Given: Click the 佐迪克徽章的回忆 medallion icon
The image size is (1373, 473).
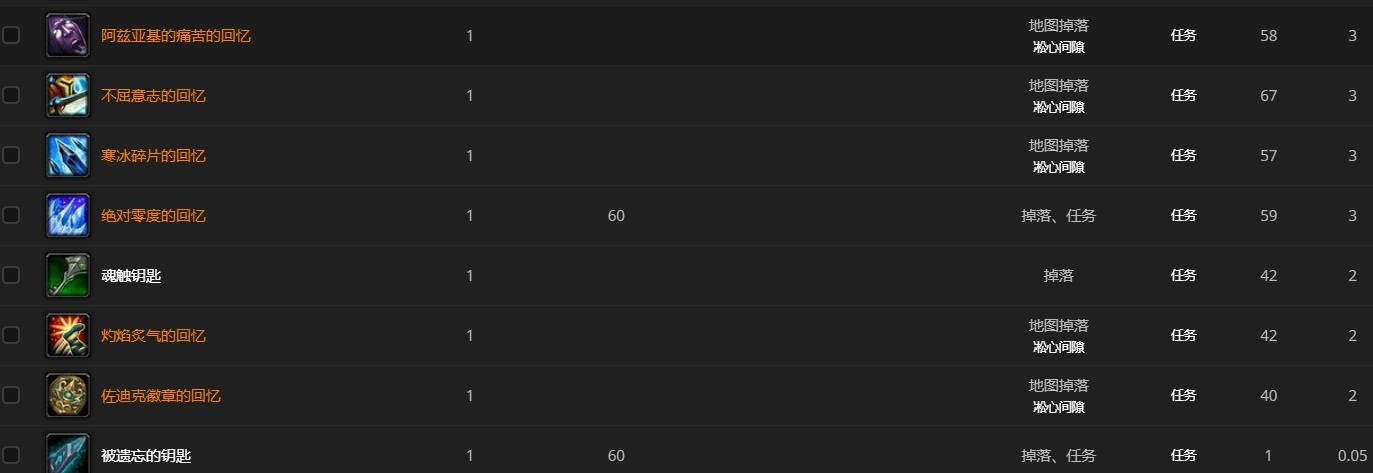Looking at the screenshot, I should point(68,396).
